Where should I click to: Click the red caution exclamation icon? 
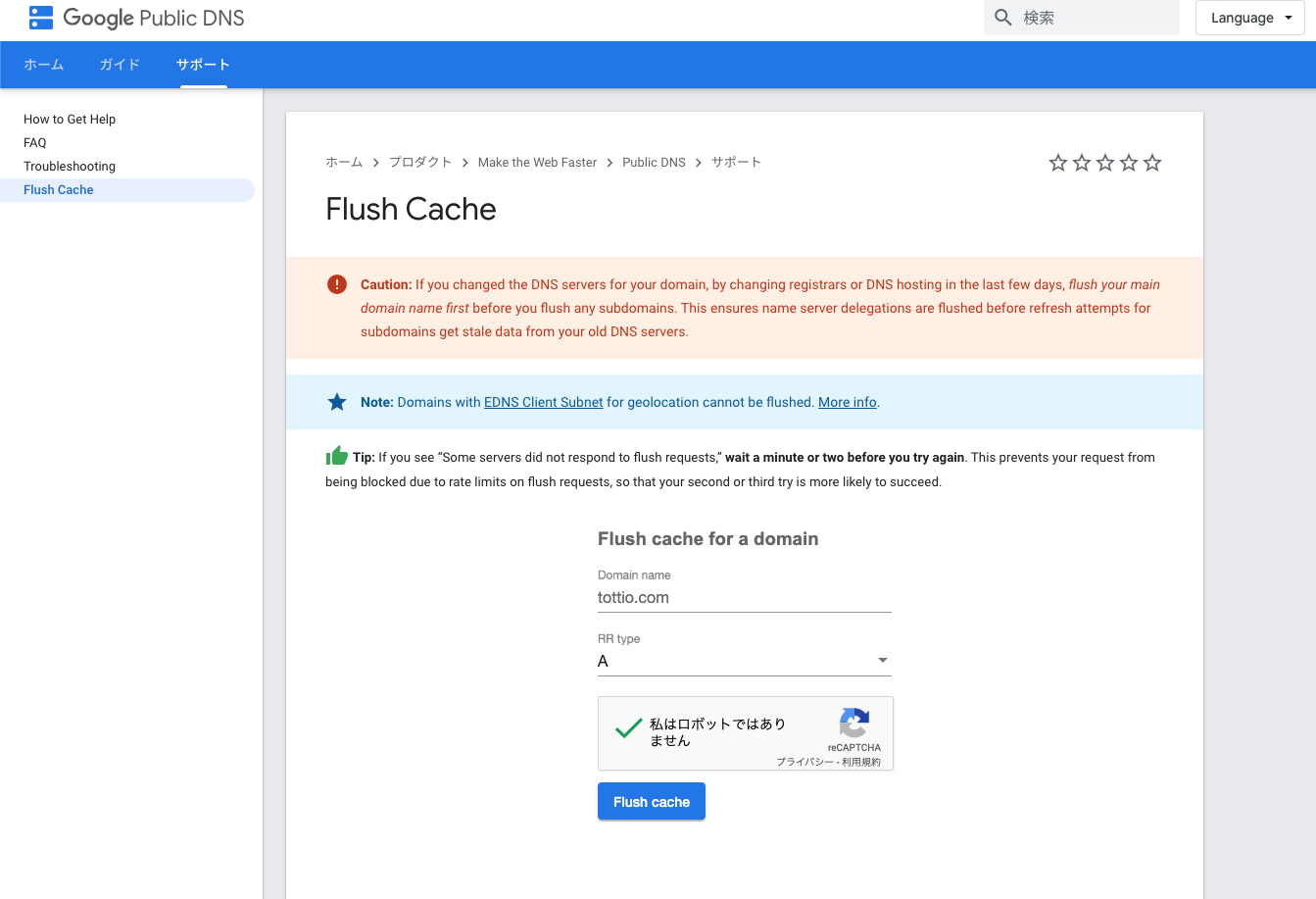tap(337, 284)
